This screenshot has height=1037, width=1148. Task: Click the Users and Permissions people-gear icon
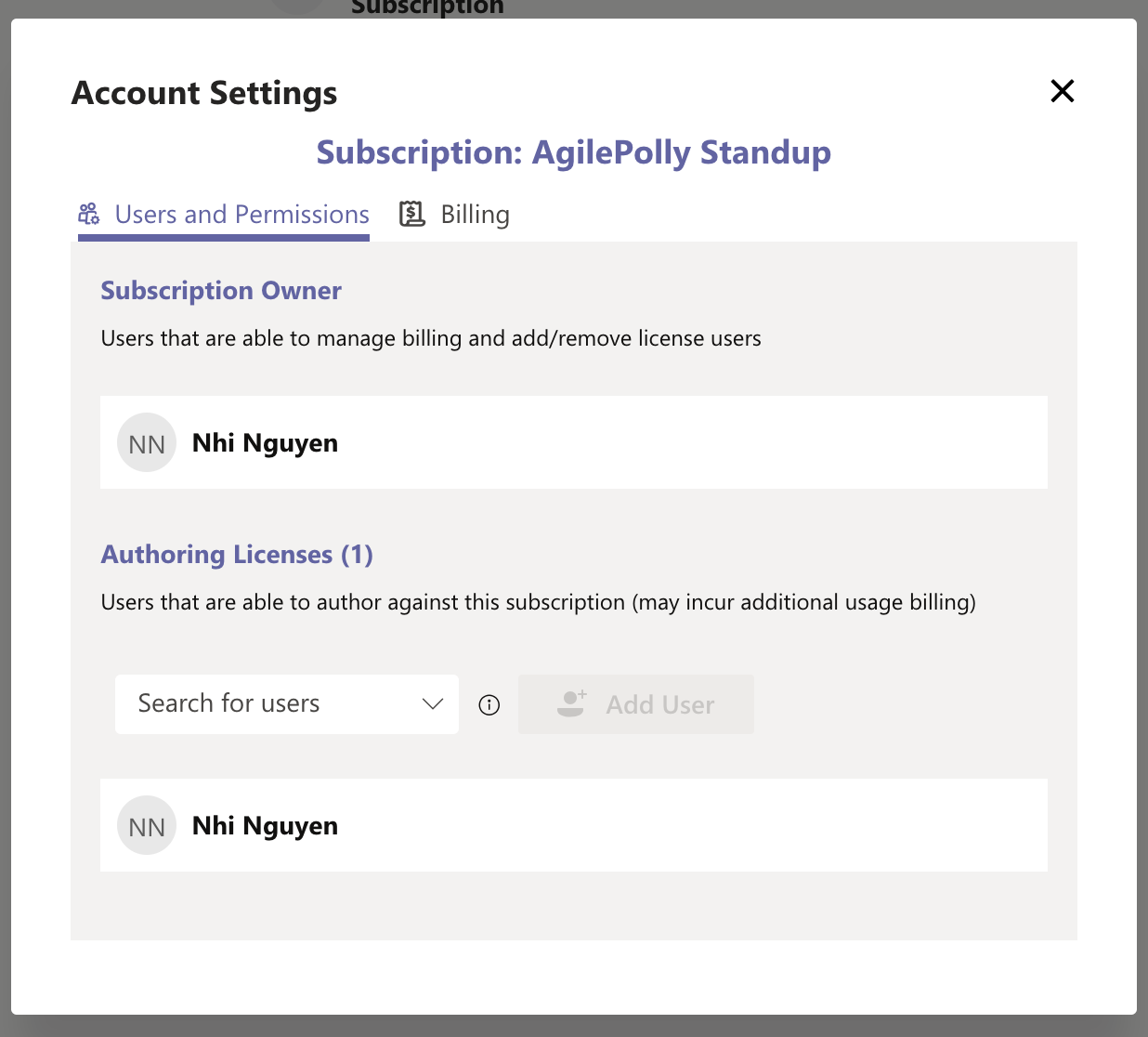[x=89, y=215]
